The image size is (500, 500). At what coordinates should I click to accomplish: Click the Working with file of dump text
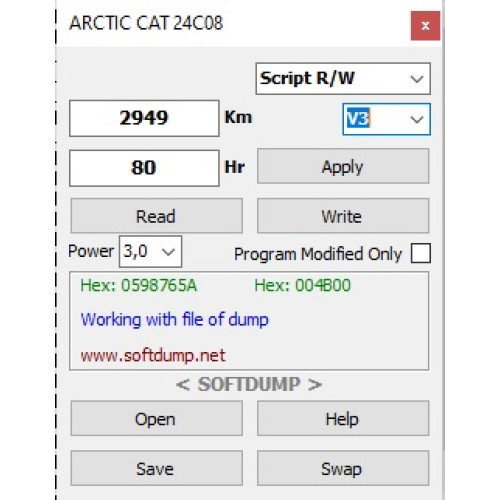coord(175,320)
